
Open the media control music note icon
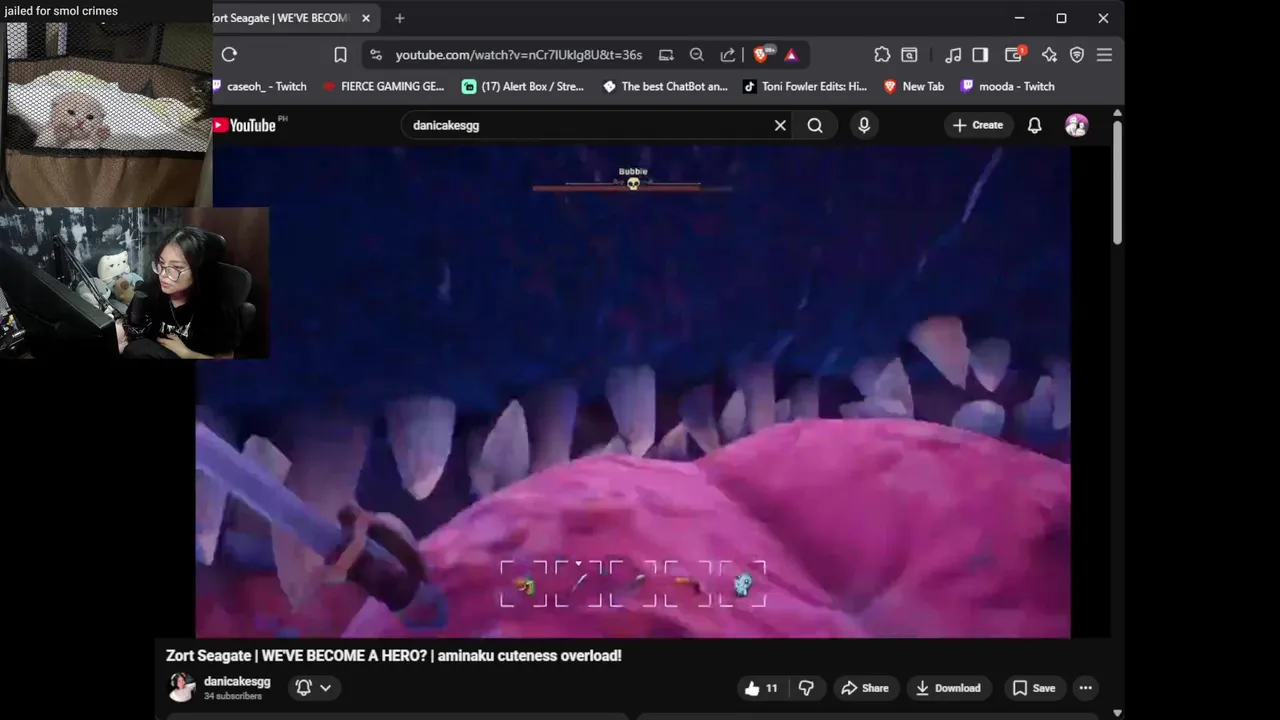click(x=953, y=55)
